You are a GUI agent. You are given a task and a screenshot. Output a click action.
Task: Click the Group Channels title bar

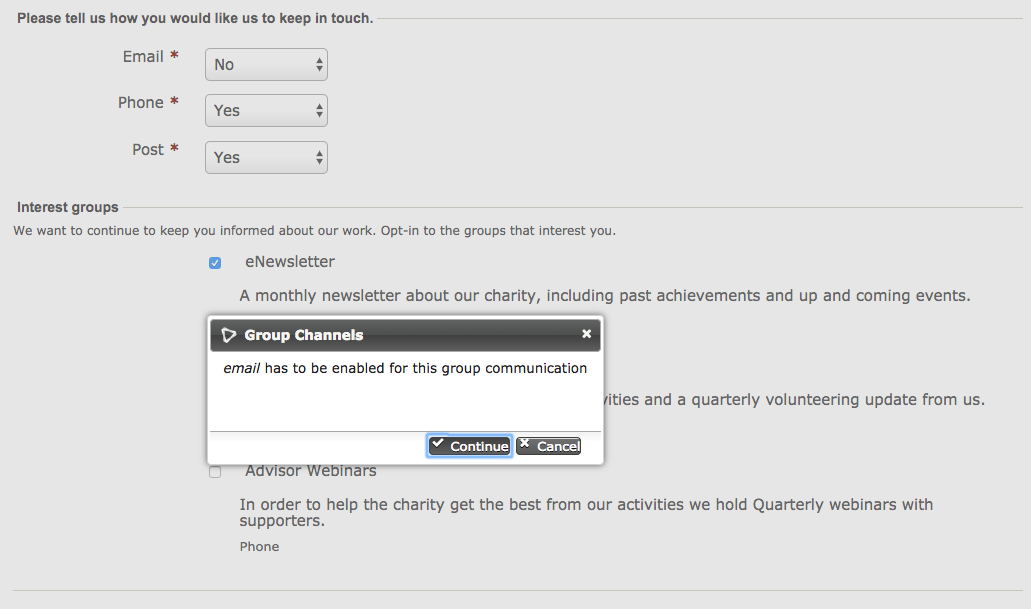tap(405, 335)
